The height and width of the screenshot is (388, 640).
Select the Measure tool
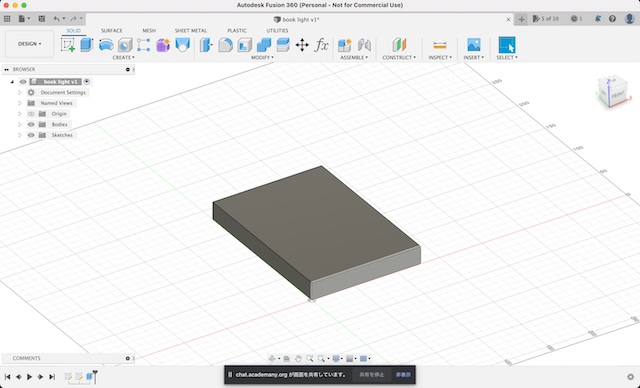tap(440, 45)
